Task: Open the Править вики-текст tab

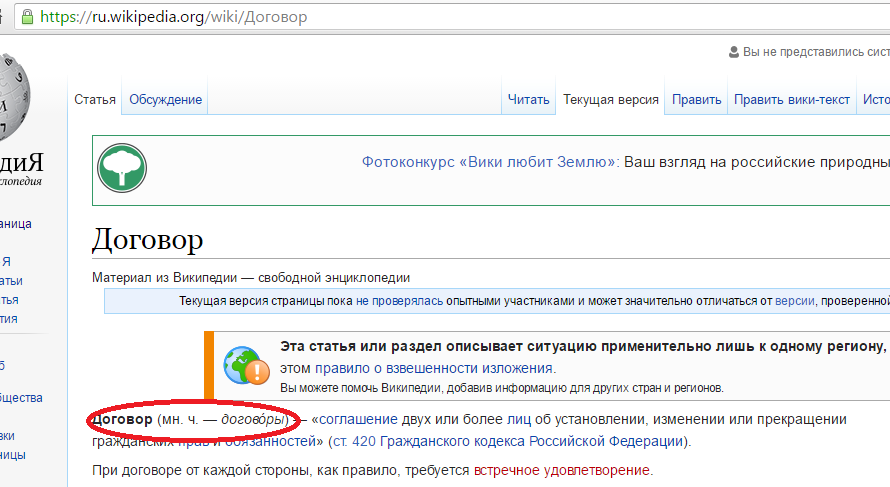Action: tap(792, 99)
